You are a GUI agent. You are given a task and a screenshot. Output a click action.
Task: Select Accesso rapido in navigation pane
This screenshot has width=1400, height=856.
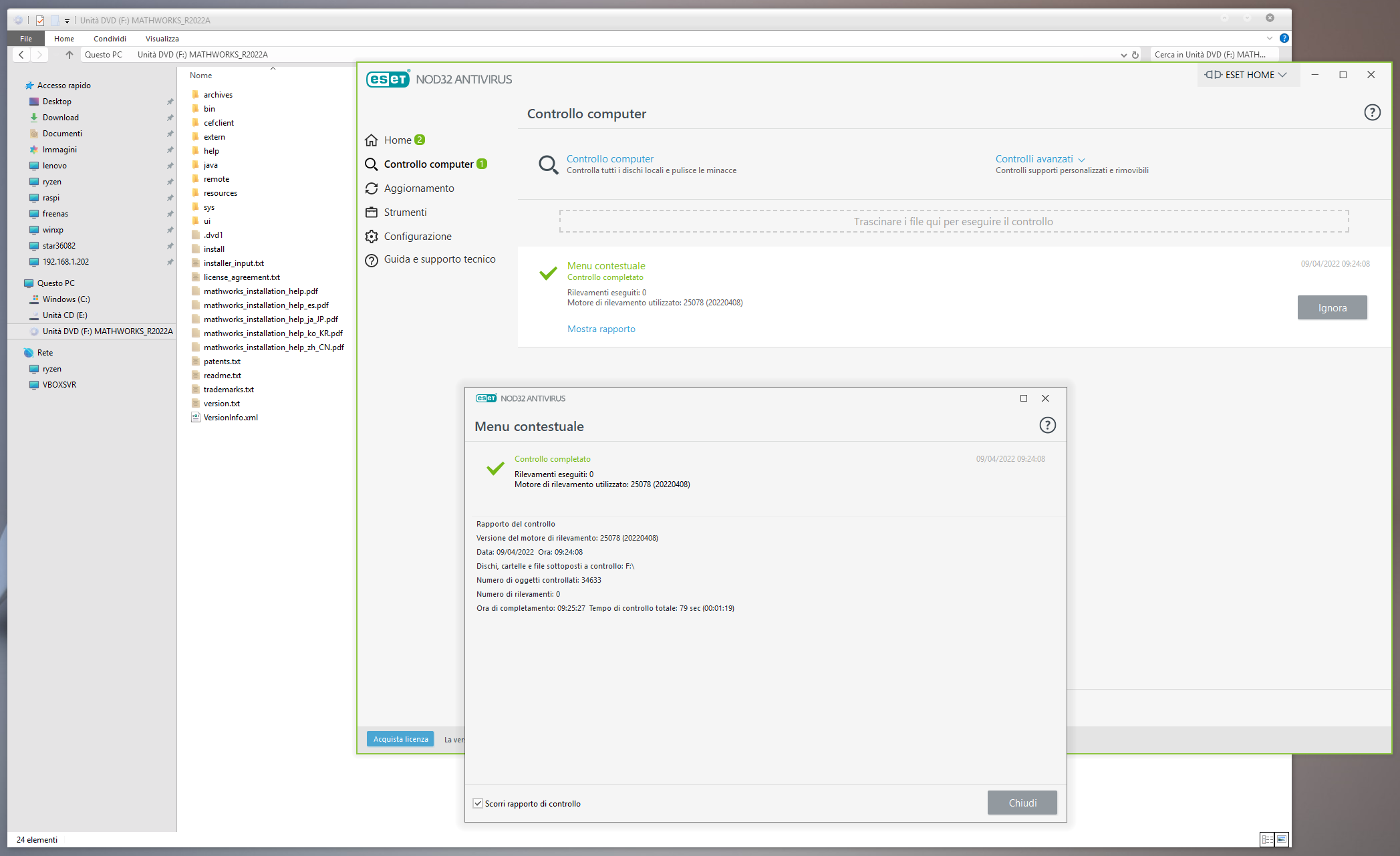click(x=63, y=86)
